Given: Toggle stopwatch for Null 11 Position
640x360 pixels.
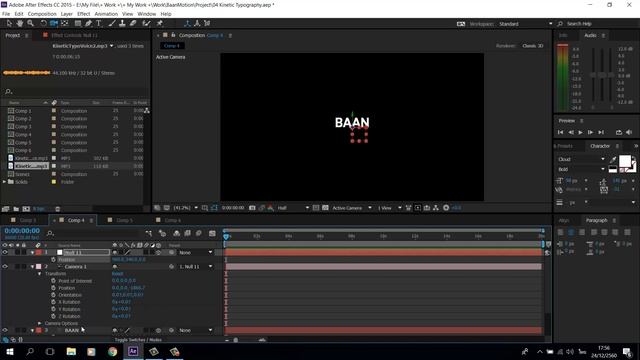Looking at the screenshot, I should 53,260.
